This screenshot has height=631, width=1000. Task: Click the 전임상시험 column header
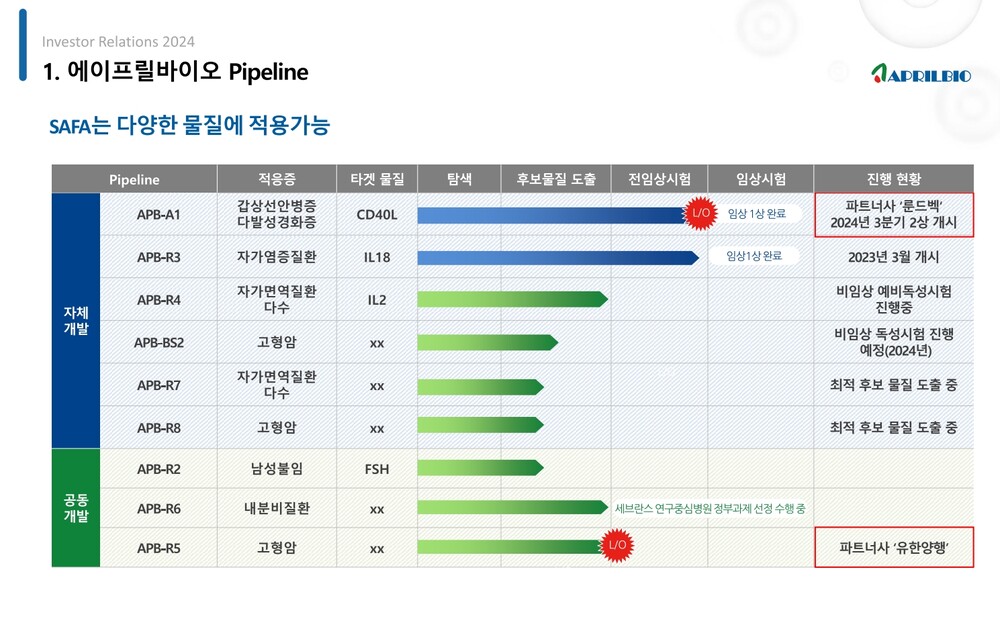659,179
